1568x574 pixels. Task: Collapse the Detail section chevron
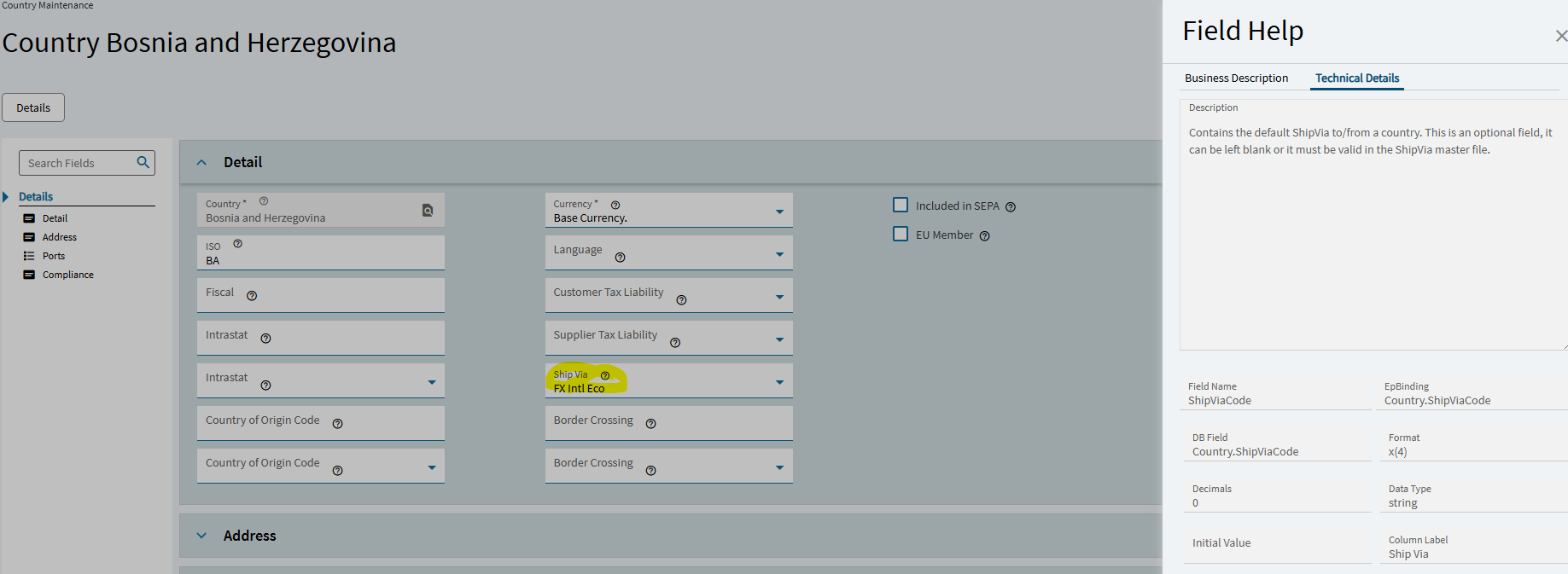[201, 162]
